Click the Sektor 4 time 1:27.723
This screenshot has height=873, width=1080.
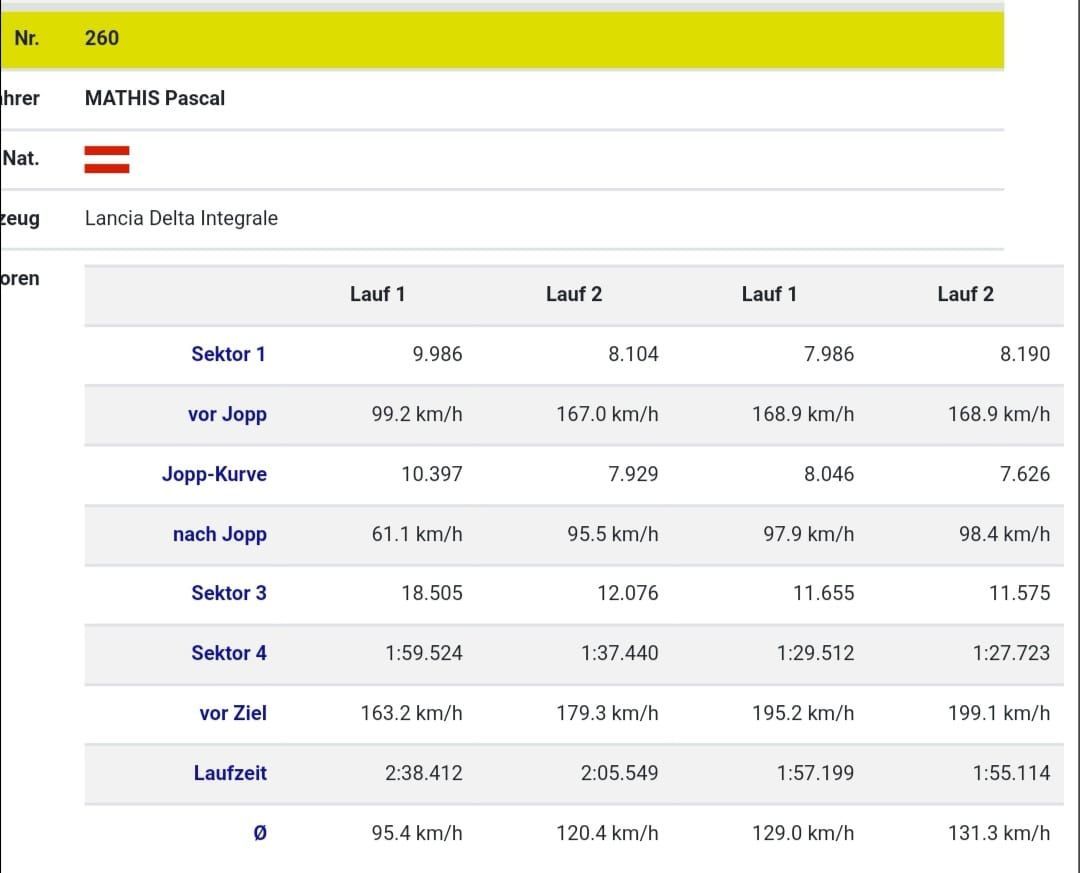coord(1011,653)
